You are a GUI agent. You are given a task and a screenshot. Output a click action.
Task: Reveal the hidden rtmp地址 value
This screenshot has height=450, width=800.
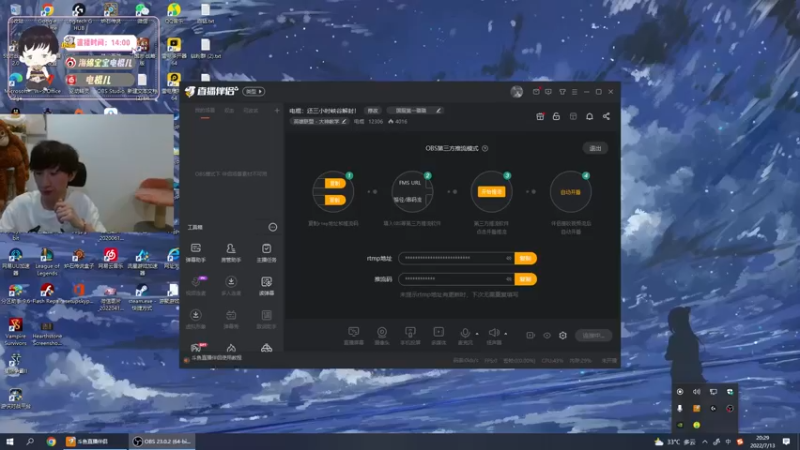point(509,258)
